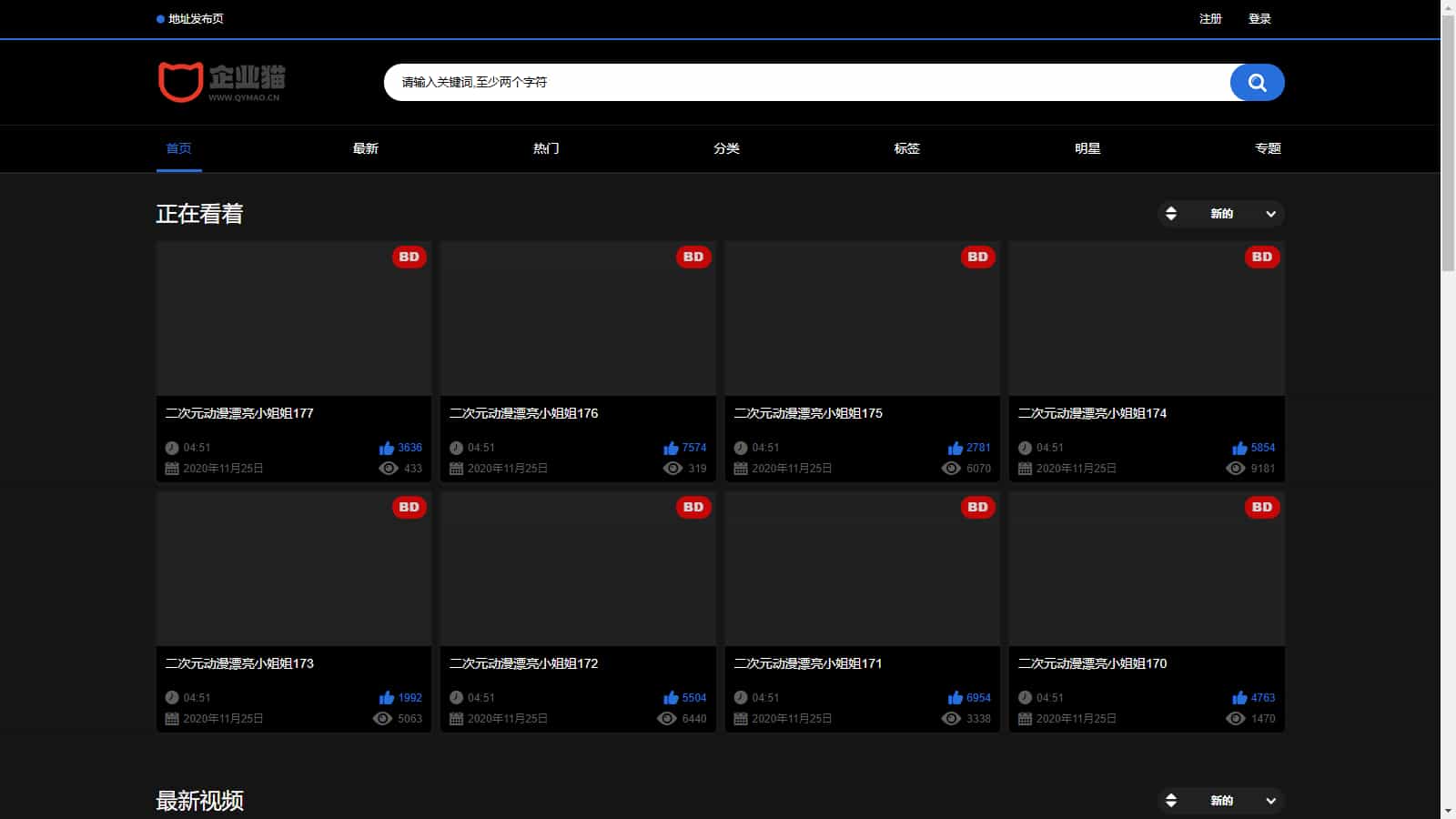Image resolution: width=1456 pixels, height=819 pixels.
Task: Click the 注册 register link
Action: (1210, 19)
